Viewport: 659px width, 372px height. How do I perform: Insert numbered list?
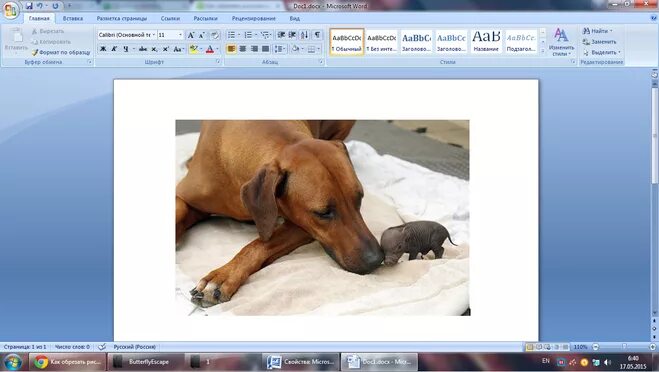click(x=248, y=35)
